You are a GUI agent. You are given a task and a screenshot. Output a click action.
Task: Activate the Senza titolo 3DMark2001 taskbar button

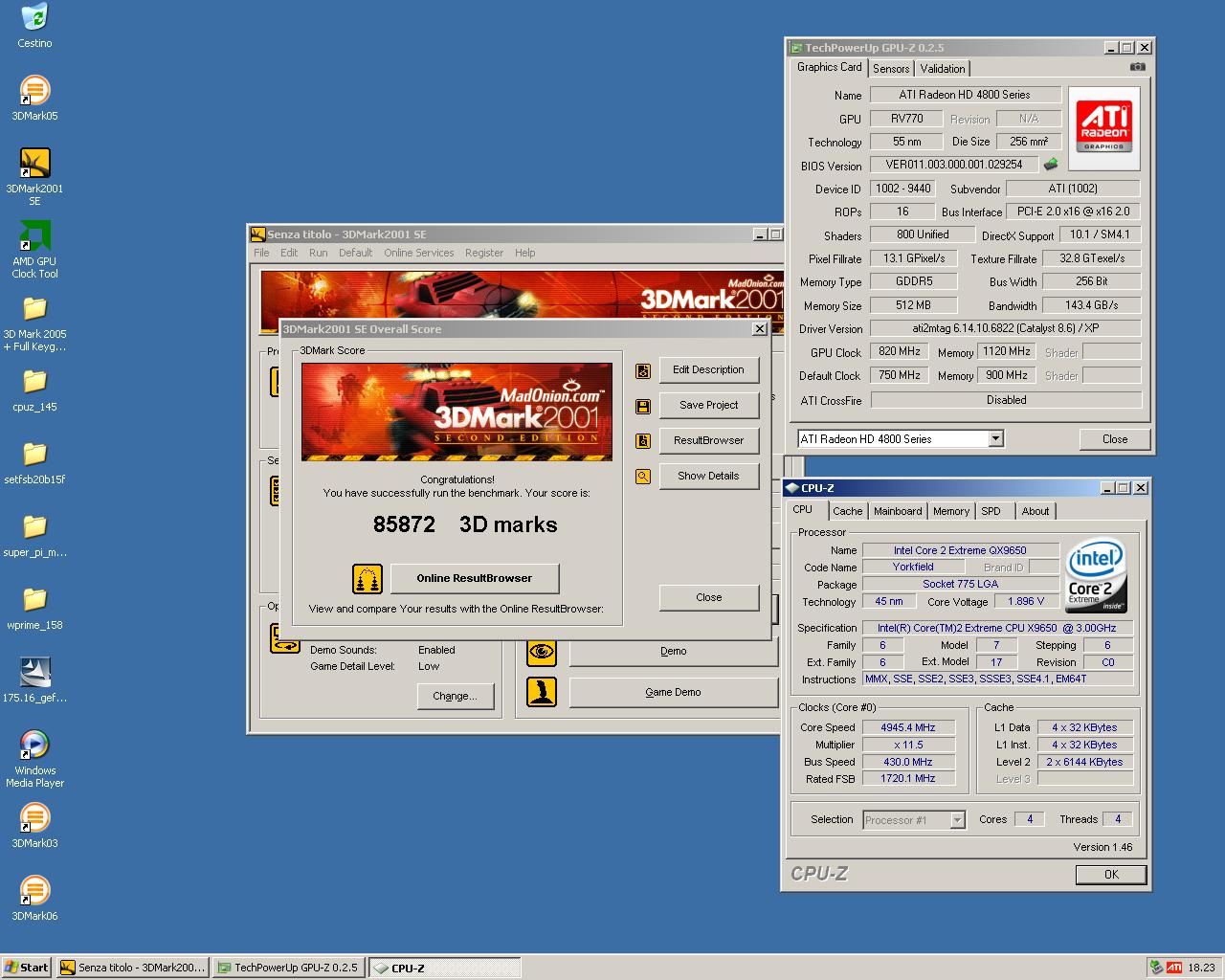click(x=132, y=968)
